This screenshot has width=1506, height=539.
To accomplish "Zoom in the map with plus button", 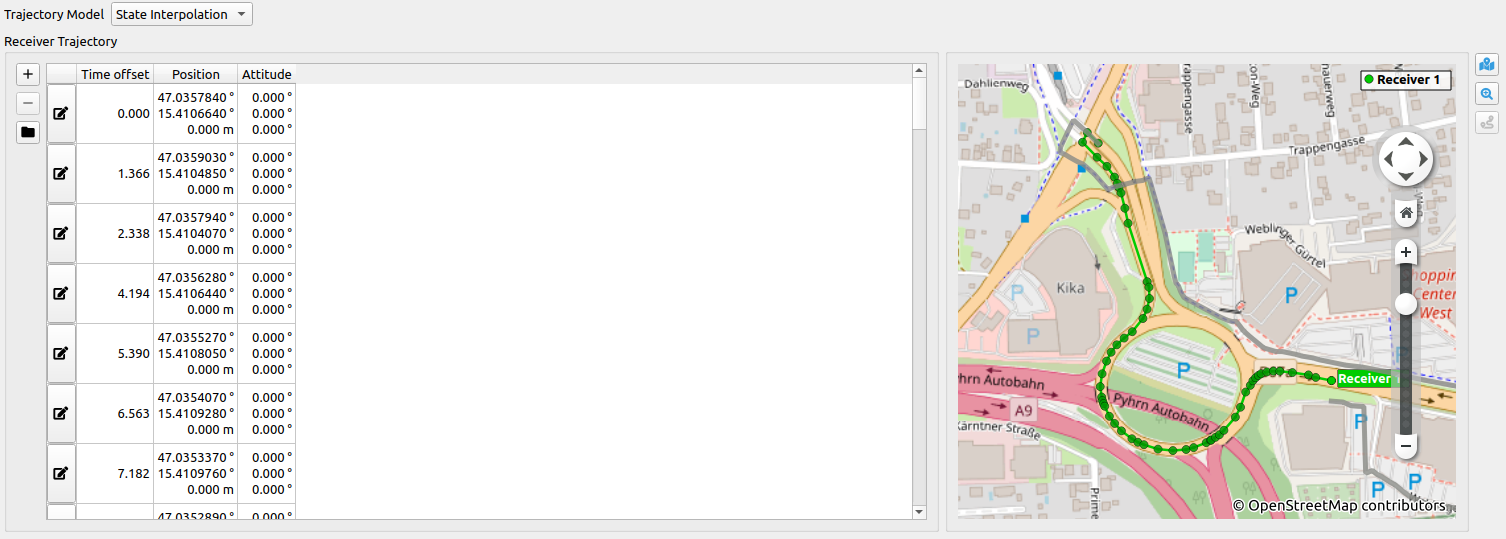I will [x=1406, y=252].
